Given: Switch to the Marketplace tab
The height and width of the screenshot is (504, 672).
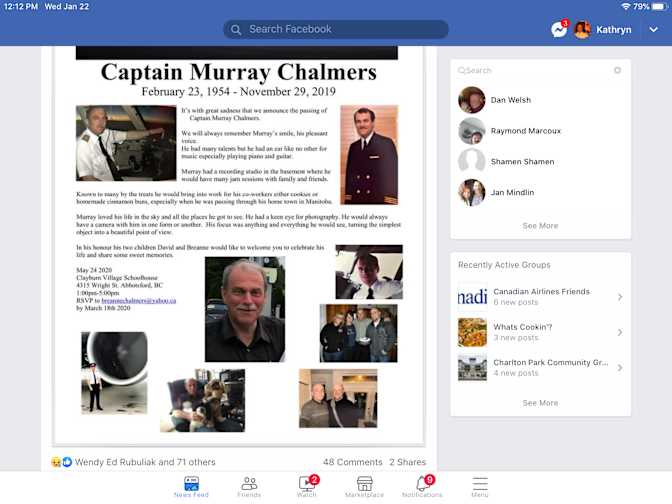Looking at the screenshot, I should 364,487.
